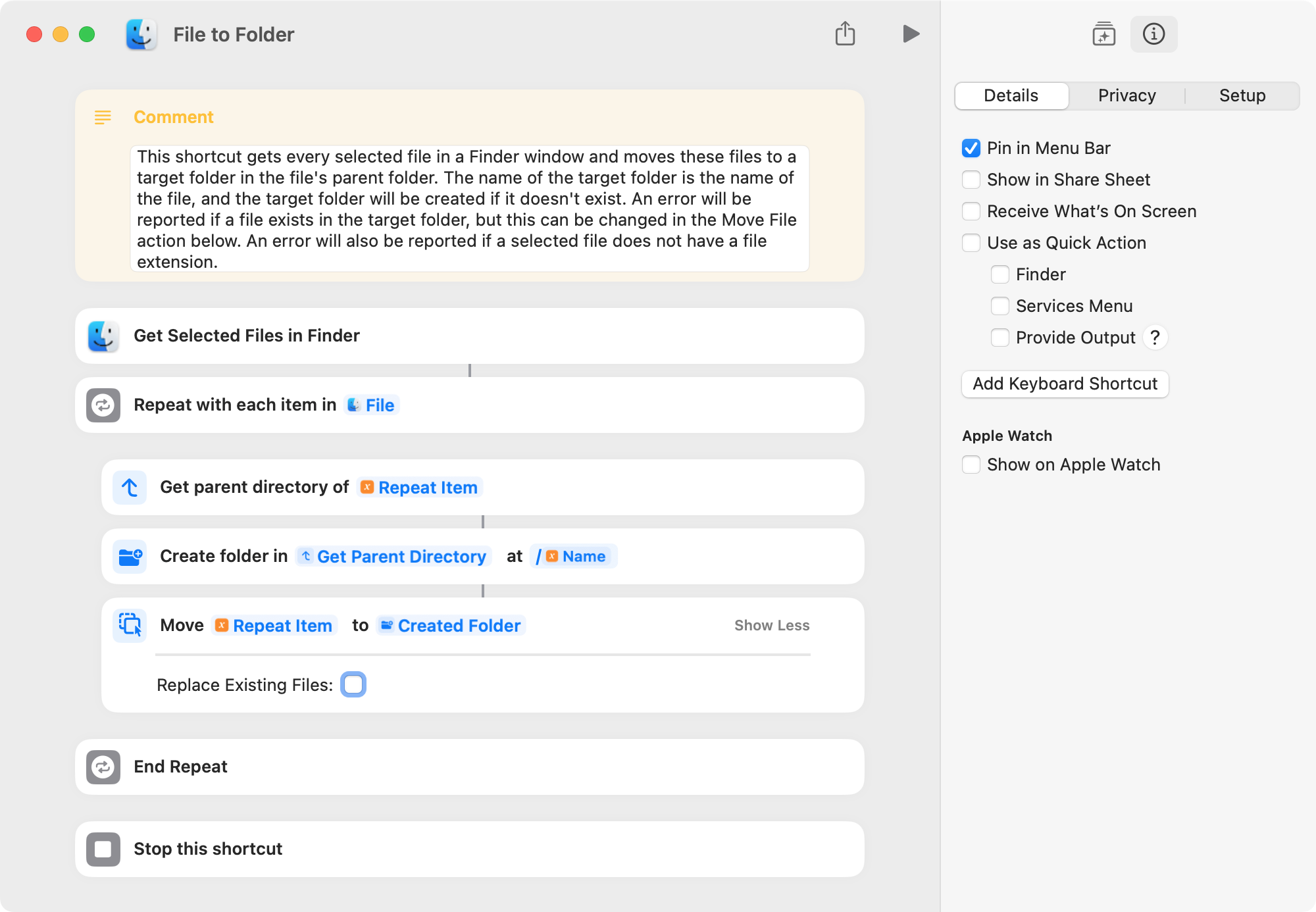The height and width of the screenshot is (912, 1316).
Task: Click the File to Folder title
Action: pos(234,35)
